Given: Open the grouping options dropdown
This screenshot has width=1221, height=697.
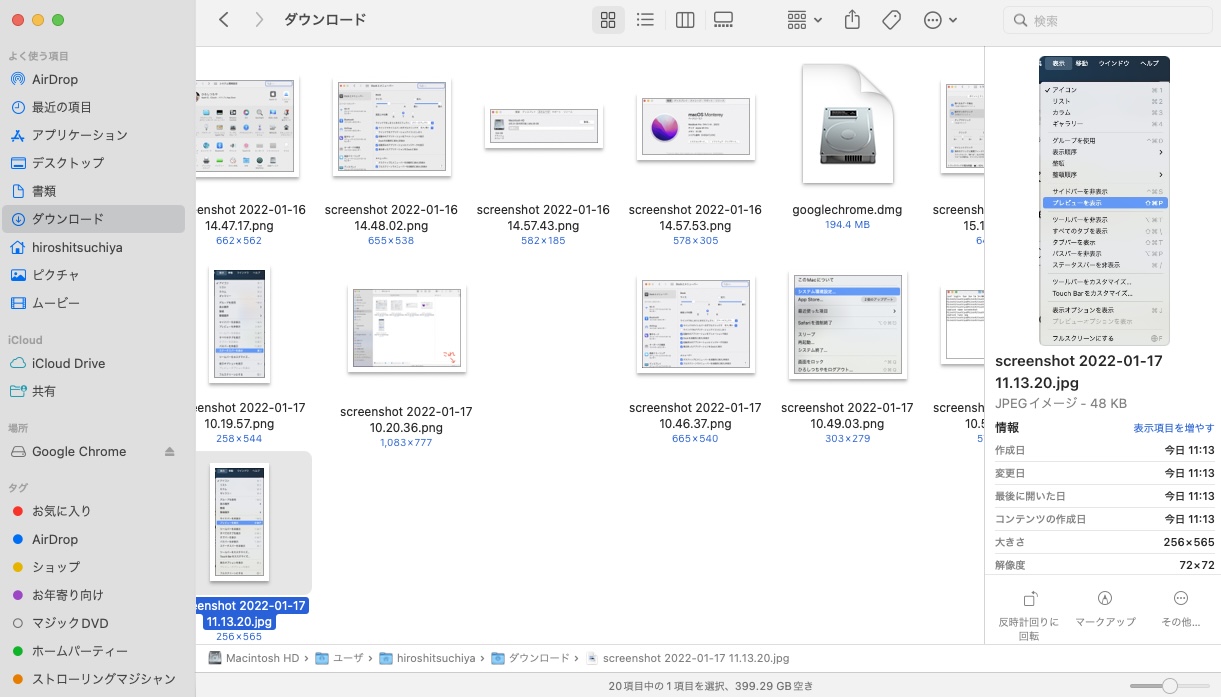Looking at the screenshot, I should click(803, 19).
